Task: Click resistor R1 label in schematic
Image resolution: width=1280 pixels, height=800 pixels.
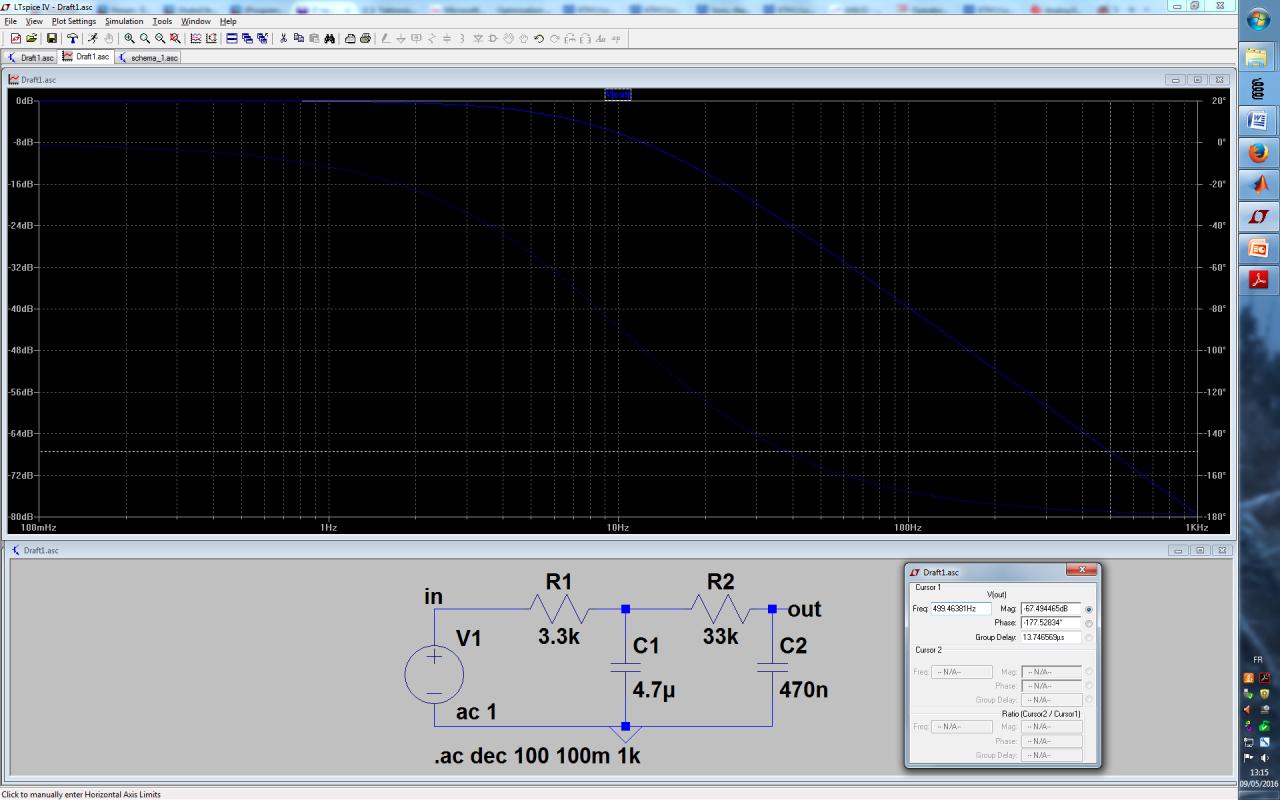Action: point(559,582)
